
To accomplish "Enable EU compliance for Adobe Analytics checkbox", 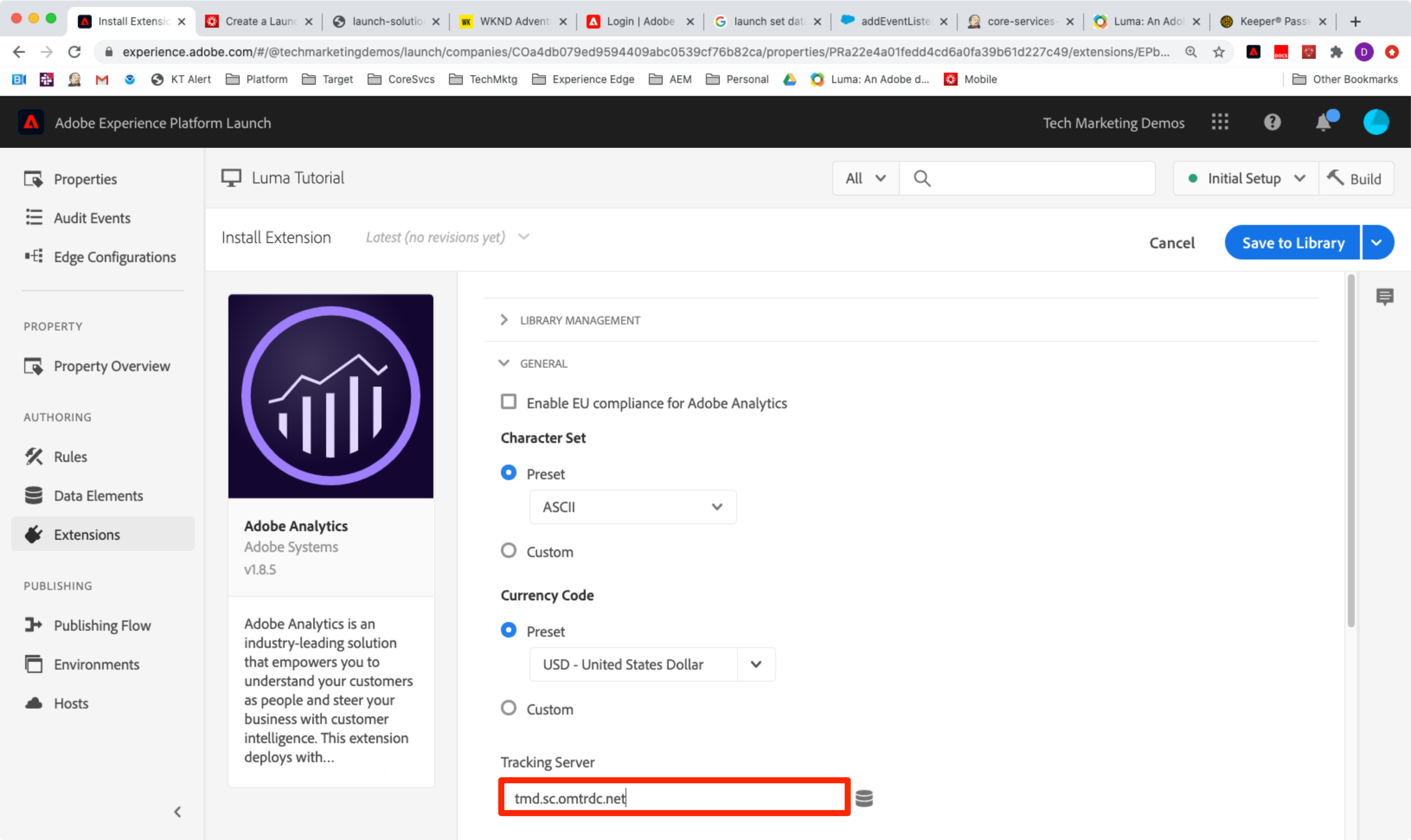I will pos(508,402).
